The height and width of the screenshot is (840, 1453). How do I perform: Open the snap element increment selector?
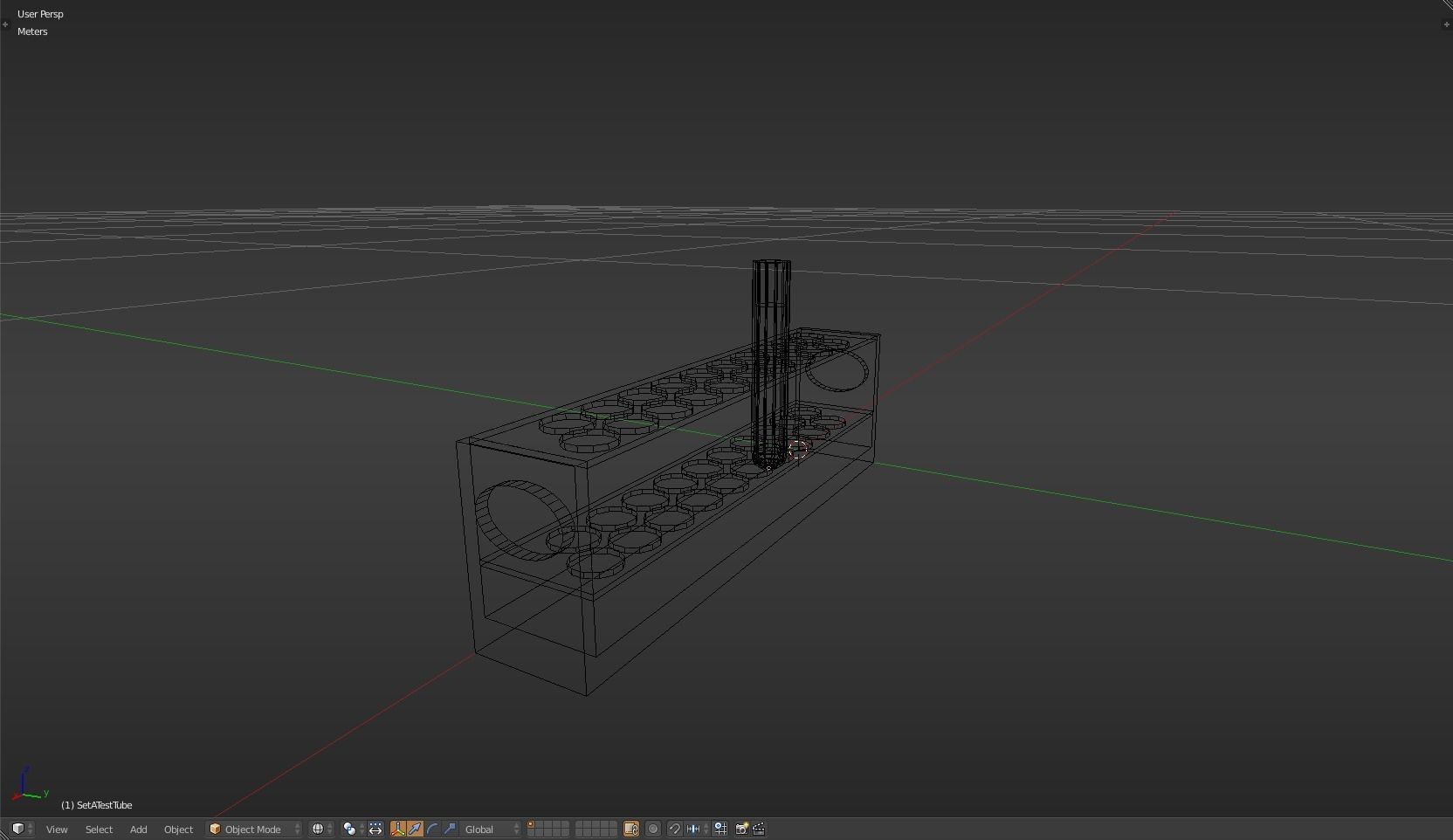click(x=696, y=829)
